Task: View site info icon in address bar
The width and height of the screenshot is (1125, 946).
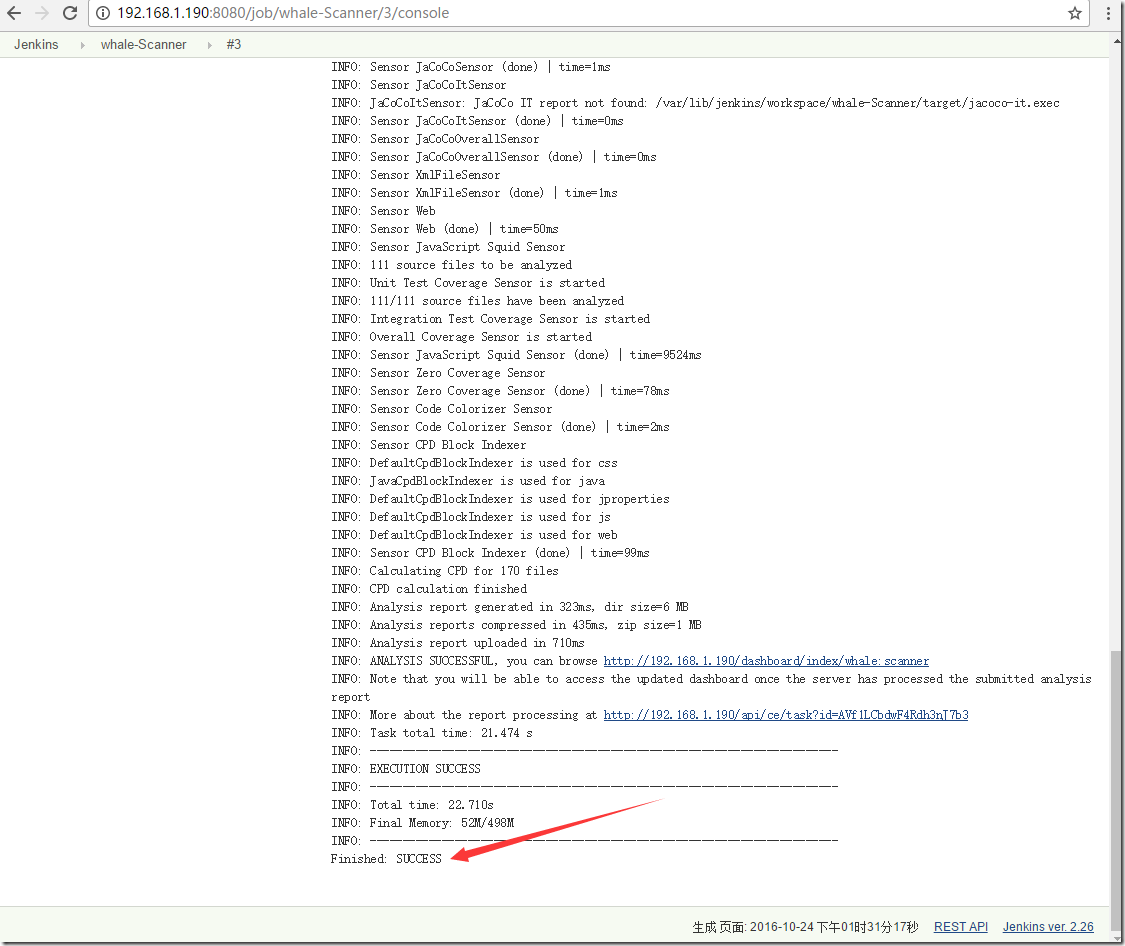Action: coord(103,13)
